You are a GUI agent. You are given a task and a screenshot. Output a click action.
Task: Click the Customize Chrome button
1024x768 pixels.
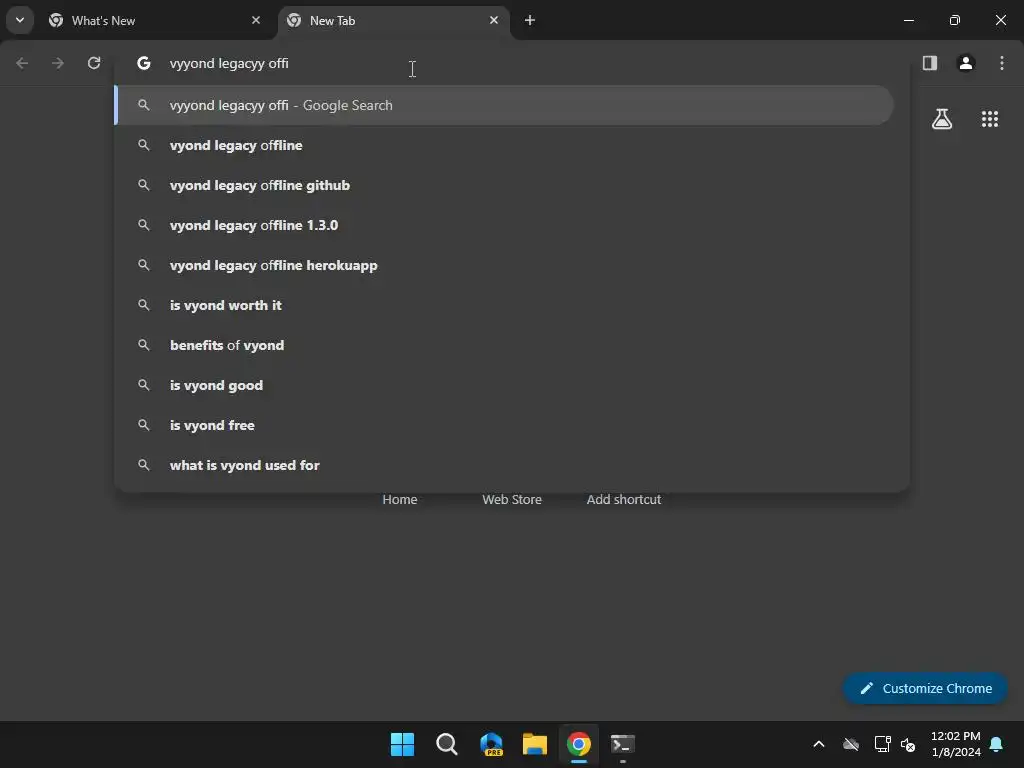tap(925, 688)
